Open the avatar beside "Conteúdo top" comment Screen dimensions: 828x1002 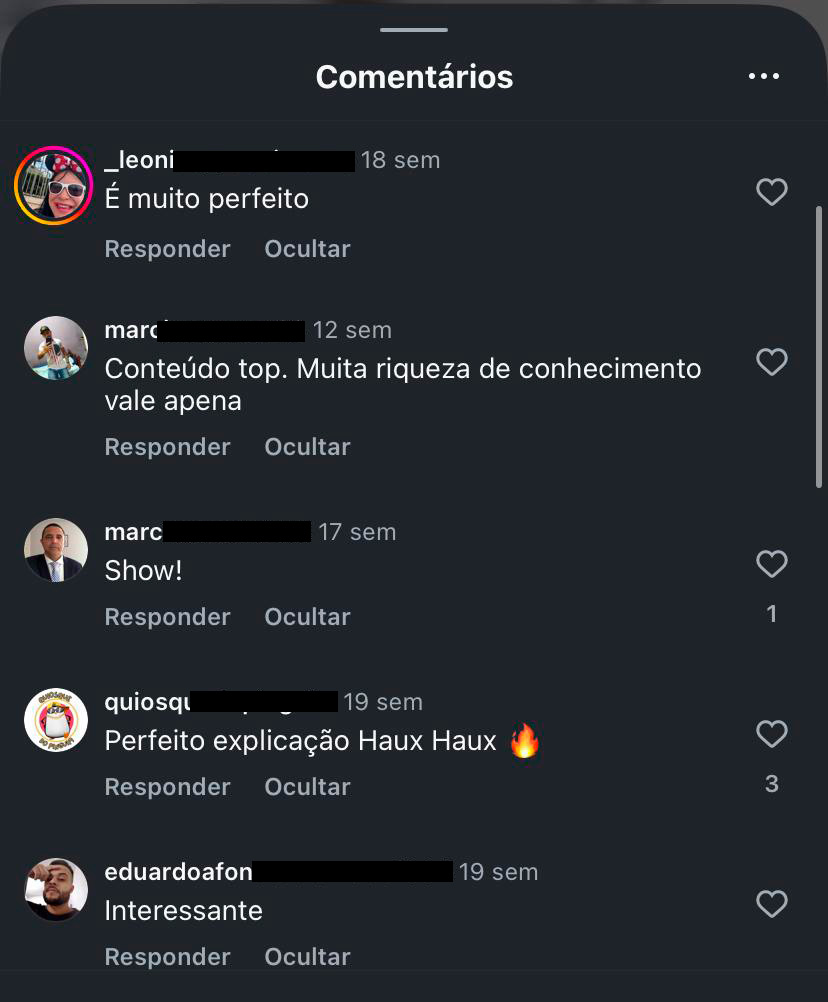[56, 348]
